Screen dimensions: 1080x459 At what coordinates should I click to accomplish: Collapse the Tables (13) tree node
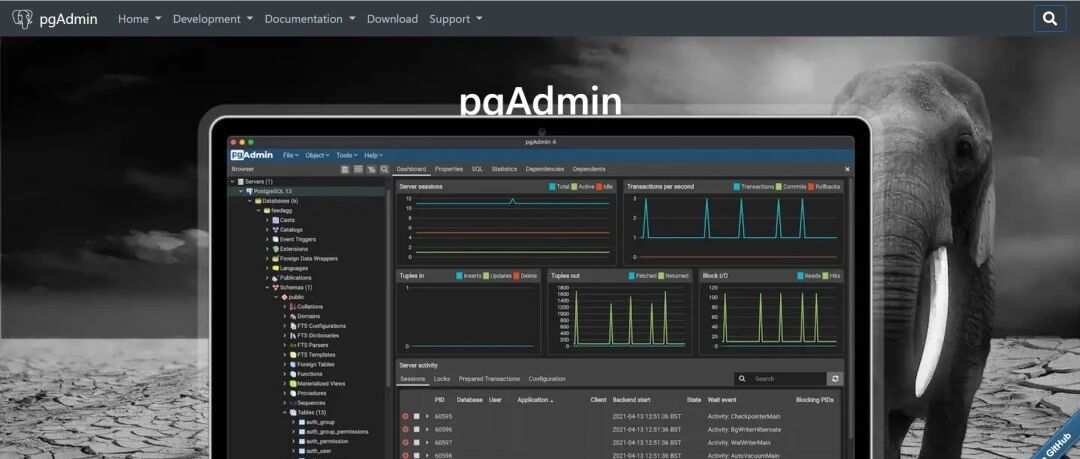coord(284,412)
